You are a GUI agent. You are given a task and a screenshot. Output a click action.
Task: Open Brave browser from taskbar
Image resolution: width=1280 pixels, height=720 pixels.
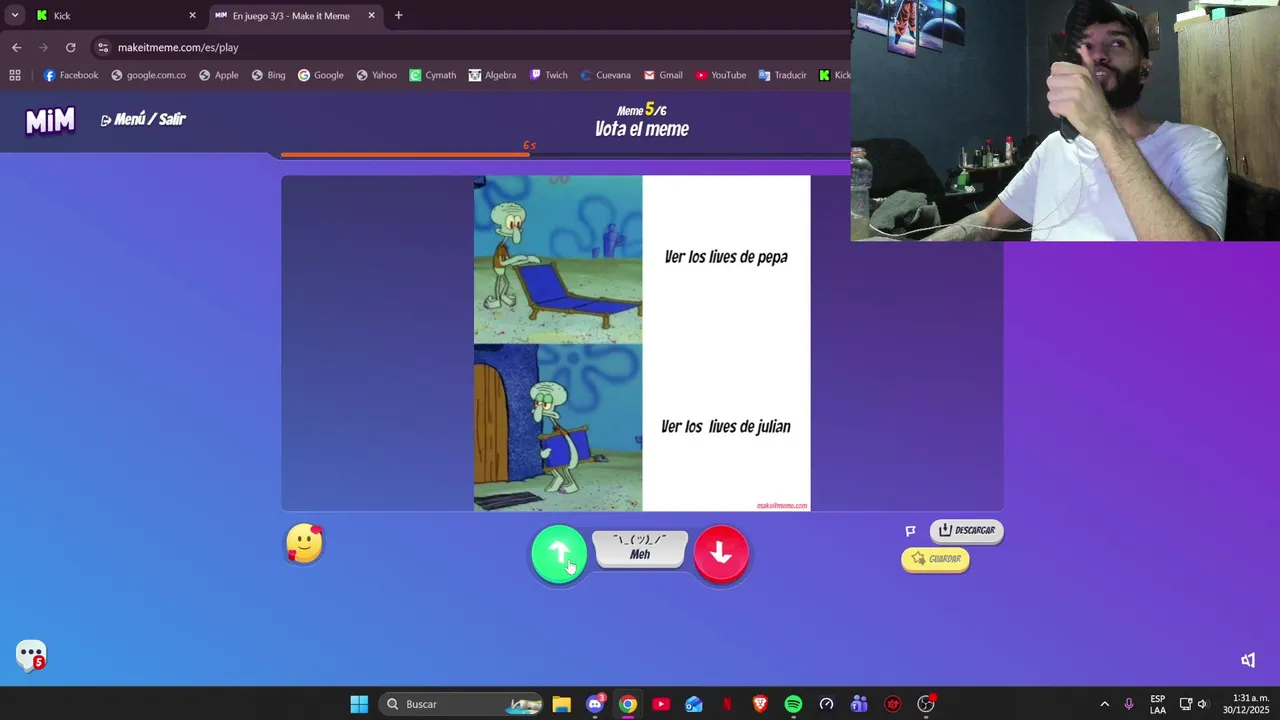coord(760,704)
